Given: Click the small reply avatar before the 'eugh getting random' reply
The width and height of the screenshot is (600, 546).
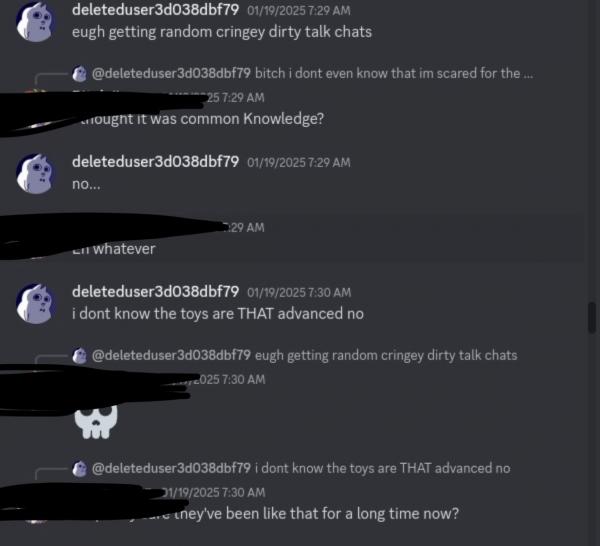Looking at the screenshot, I should pos(80,355).
